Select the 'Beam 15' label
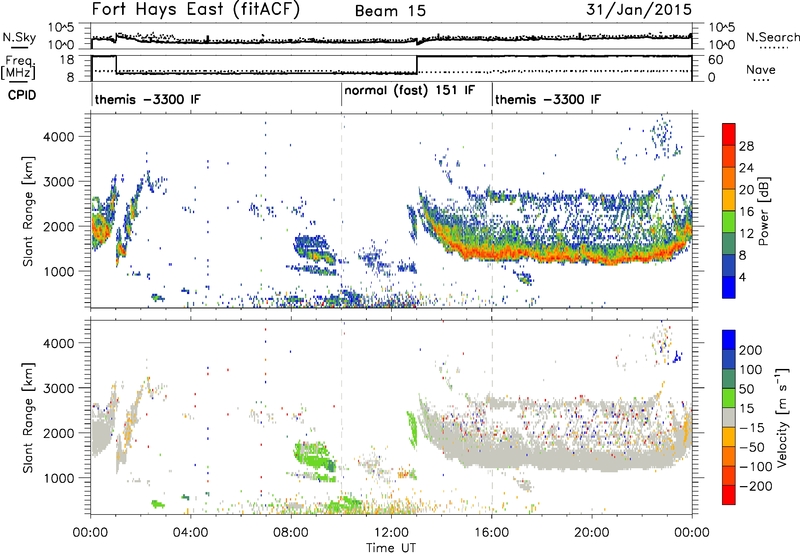Viewport: 800px width, 554px height. 390,11
